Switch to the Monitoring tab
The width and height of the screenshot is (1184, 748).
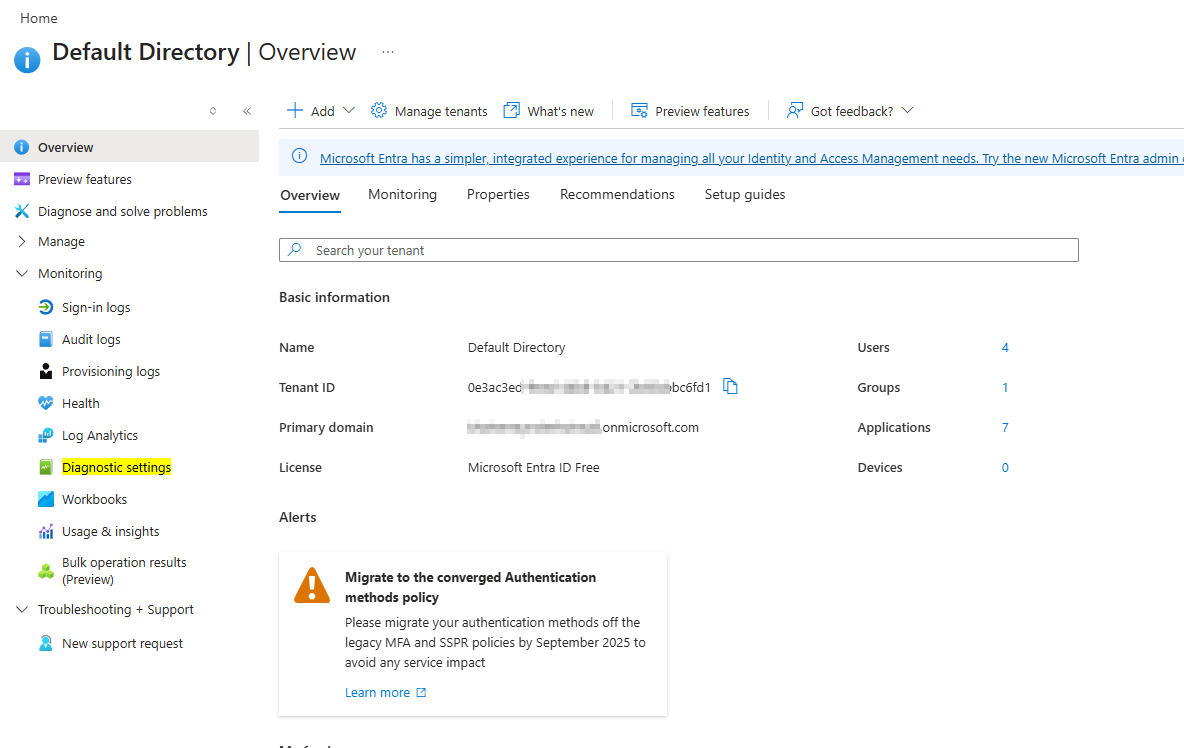(402, 195)
